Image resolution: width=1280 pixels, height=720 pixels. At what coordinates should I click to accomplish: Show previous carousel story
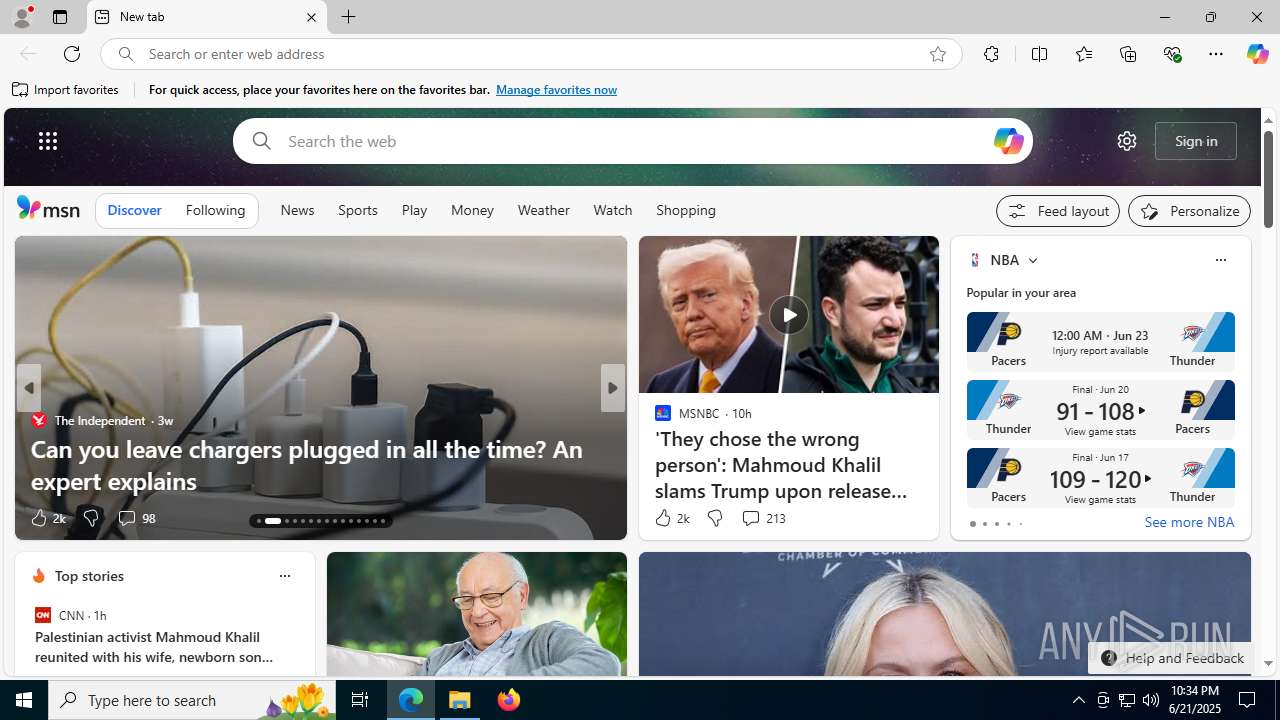click(x=28, y=388)
